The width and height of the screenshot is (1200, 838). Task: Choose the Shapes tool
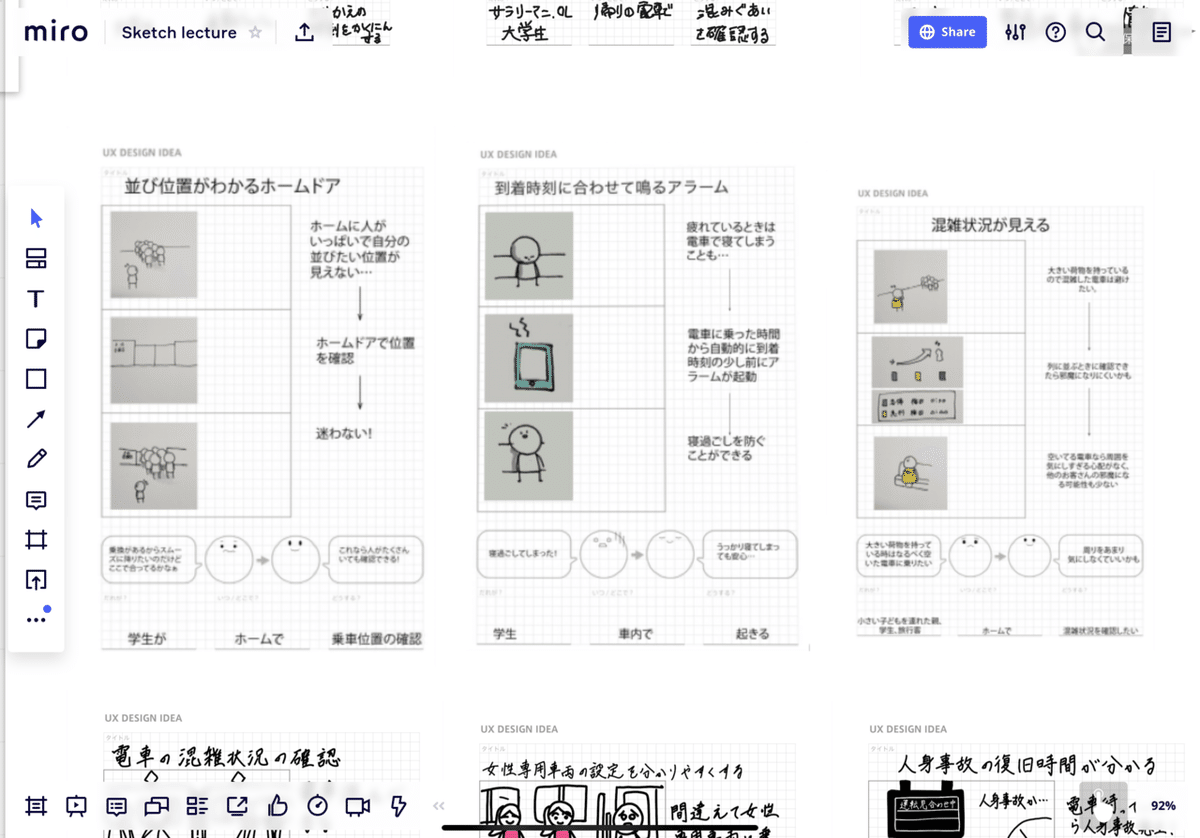click(35, 378)
